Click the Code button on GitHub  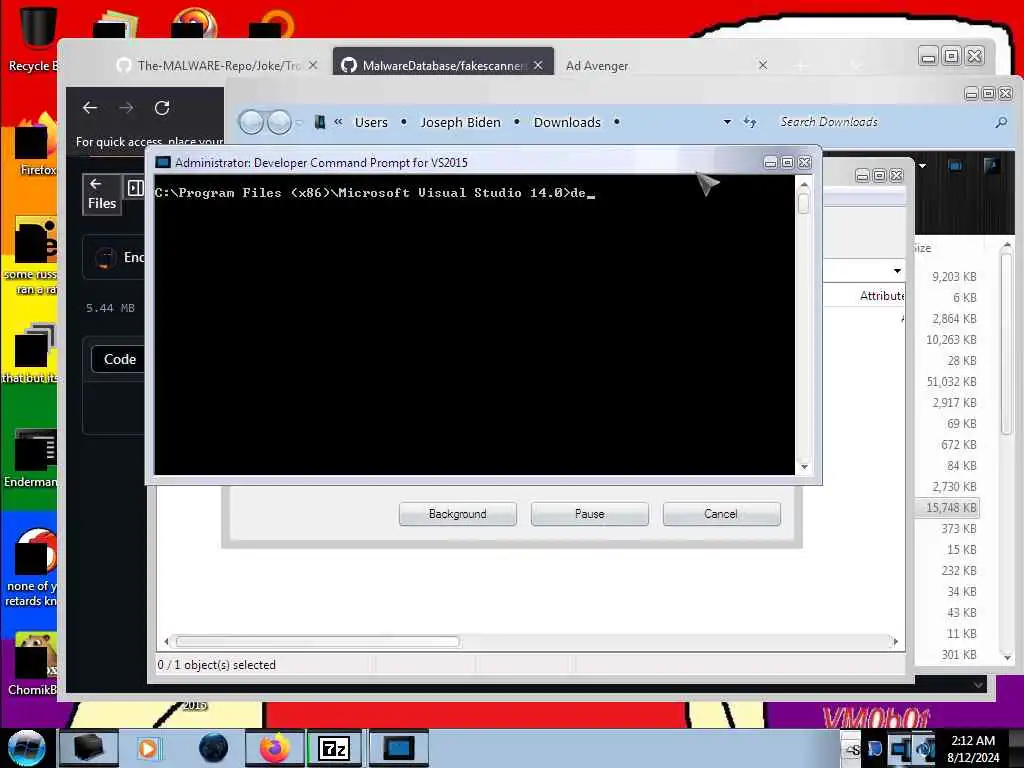[120, 359]
